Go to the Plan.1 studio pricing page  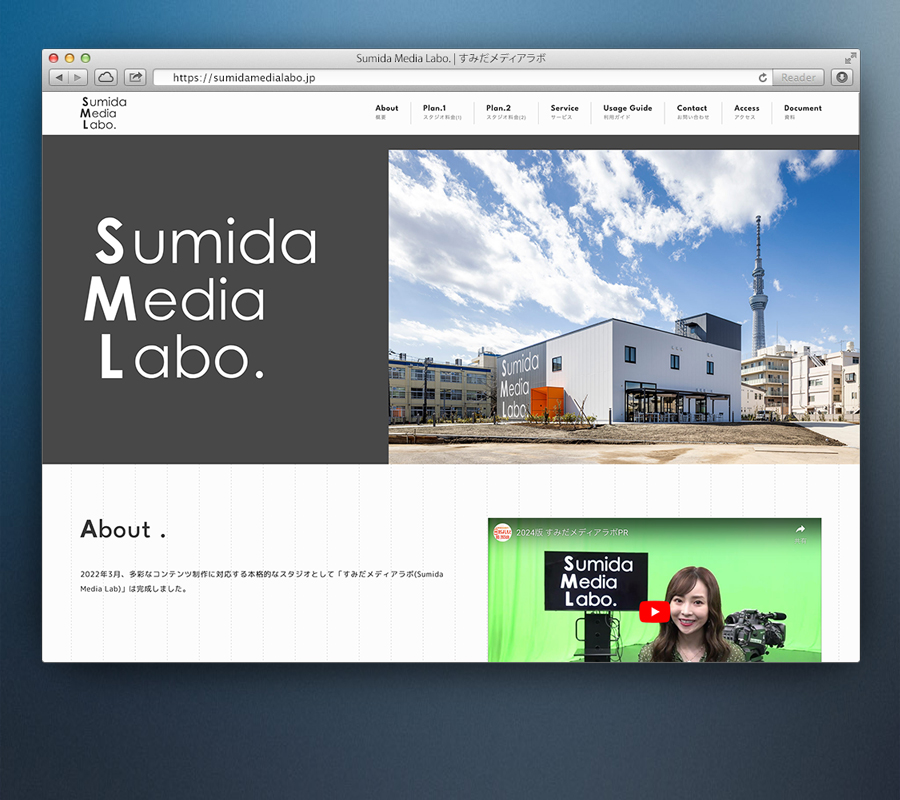click(441, 112)
